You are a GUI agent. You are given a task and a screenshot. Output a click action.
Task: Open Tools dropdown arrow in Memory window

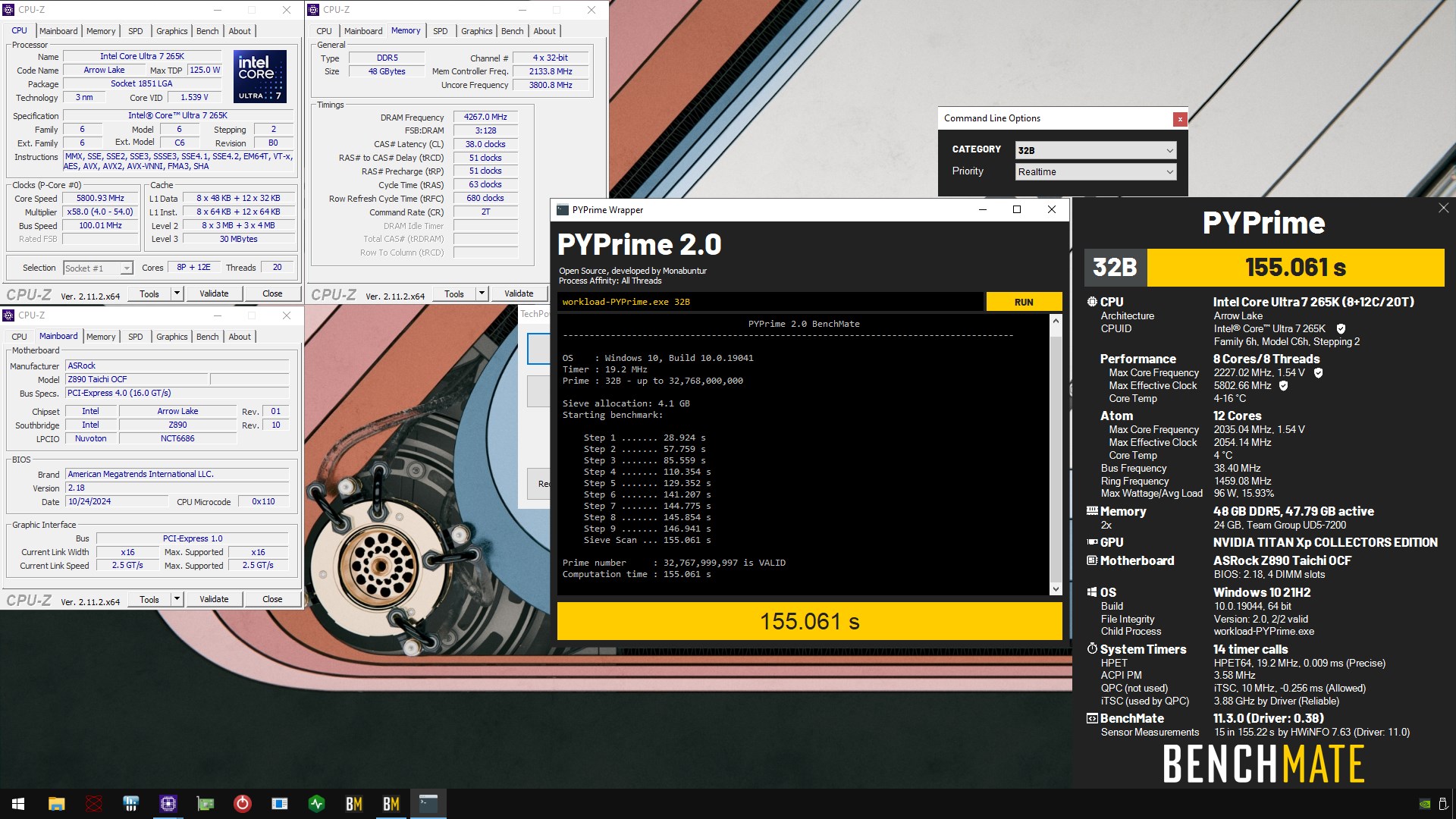(x=482, y=293)
